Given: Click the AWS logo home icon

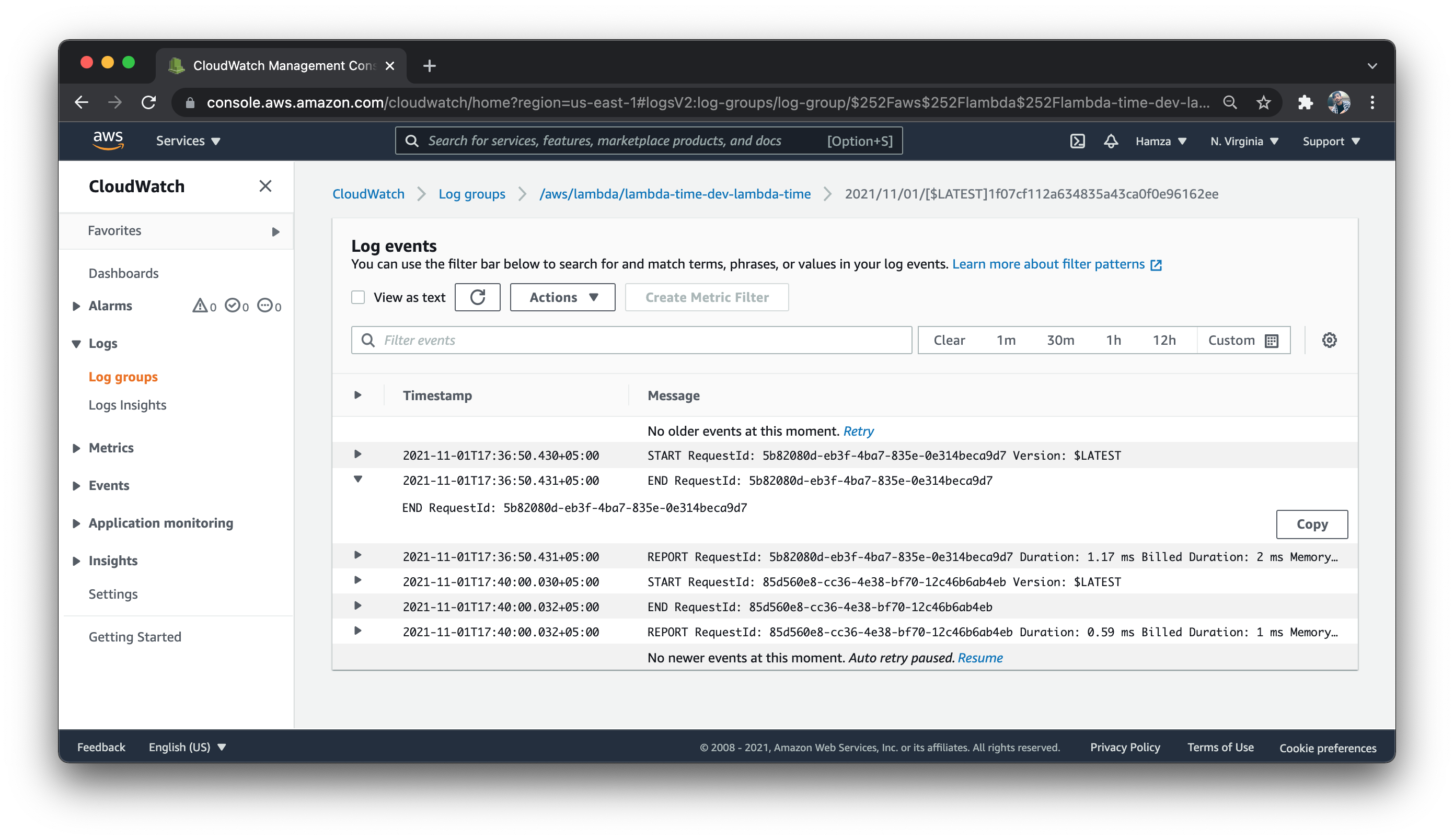Looking at the screenshot, I should (x=108, y=141).
